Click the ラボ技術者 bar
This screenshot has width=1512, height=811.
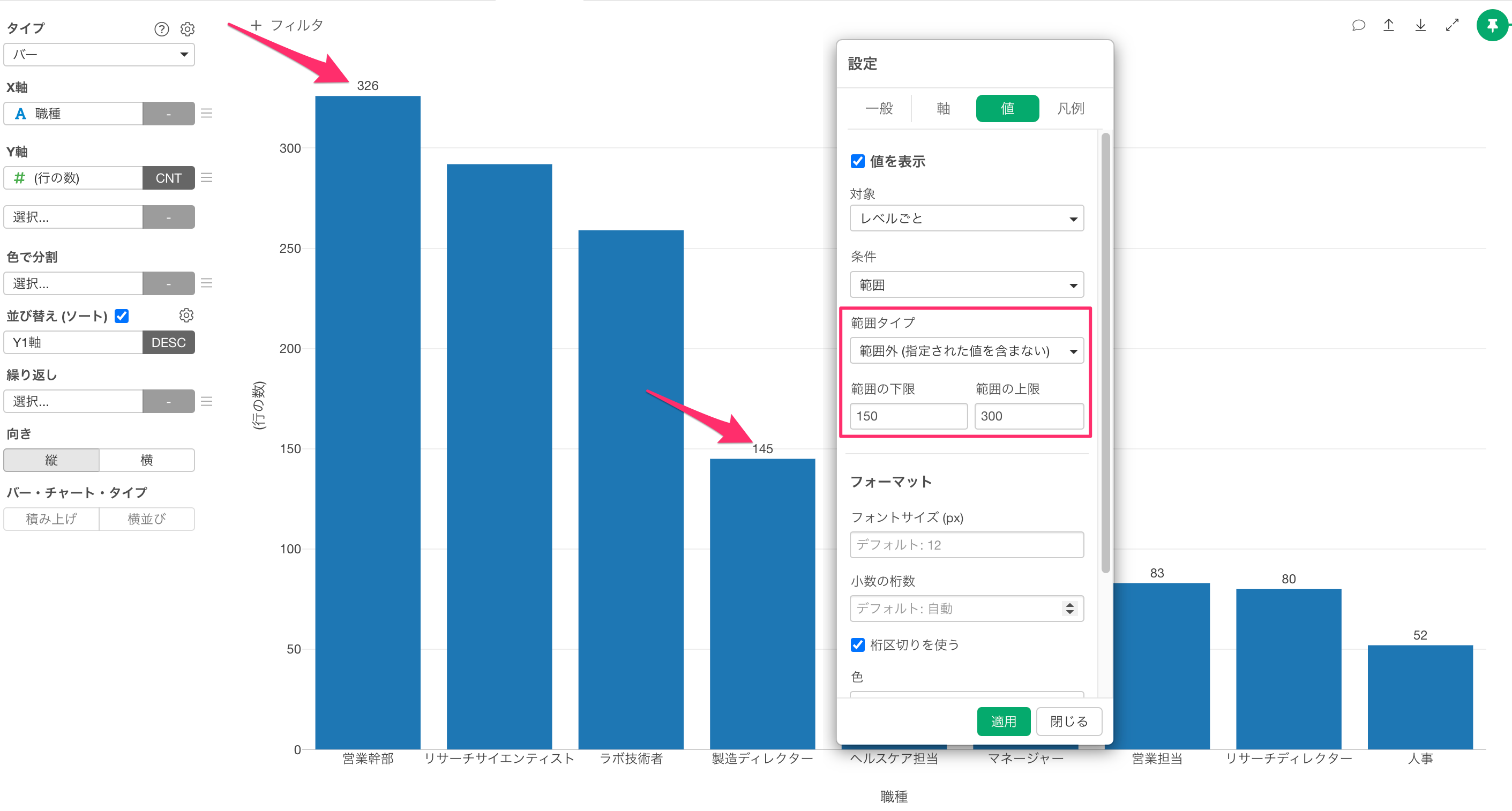pyautogui.click(x=631, y=490)
